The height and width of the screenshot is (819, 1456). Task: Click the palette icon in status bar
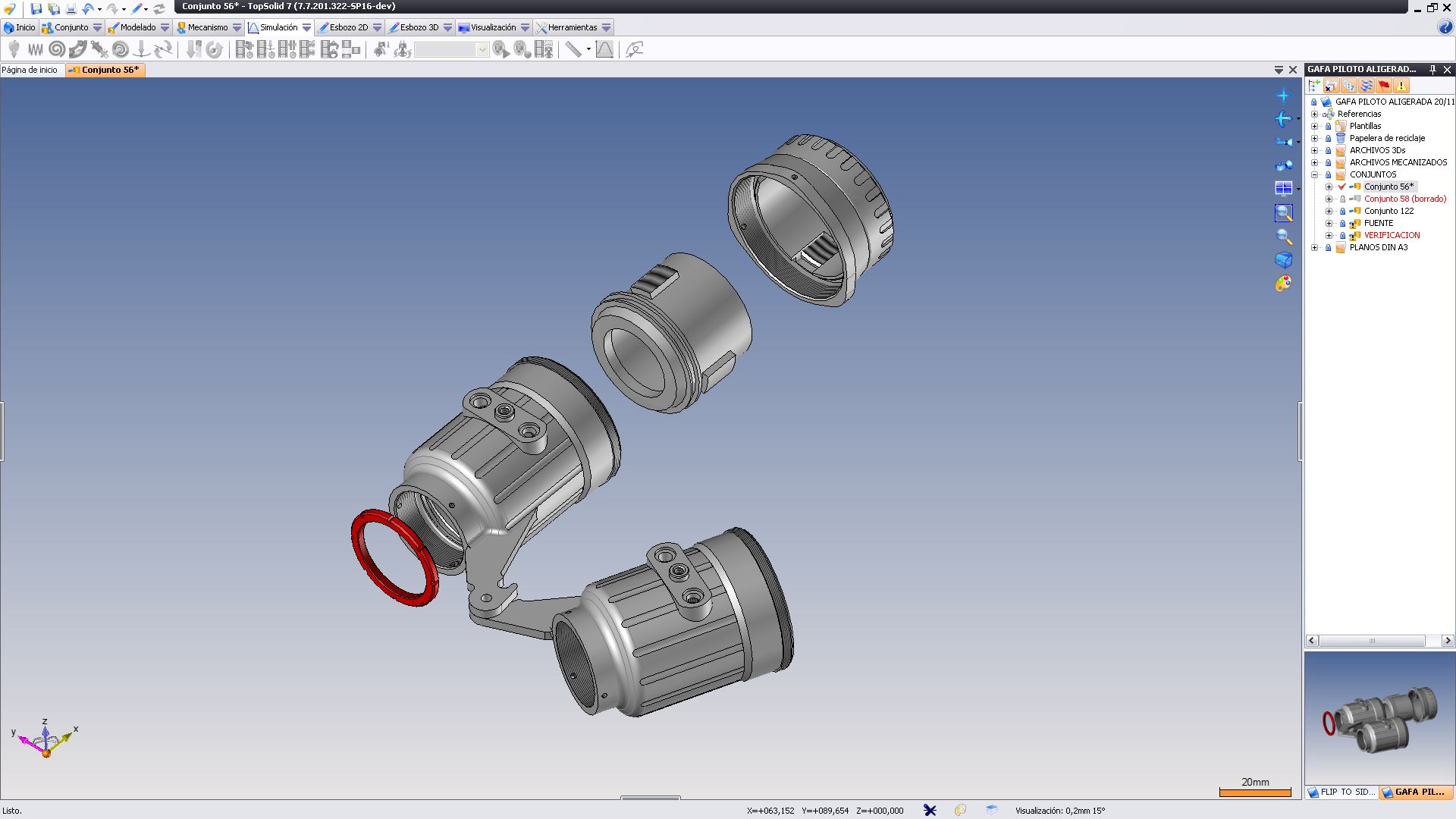(960, 810)
